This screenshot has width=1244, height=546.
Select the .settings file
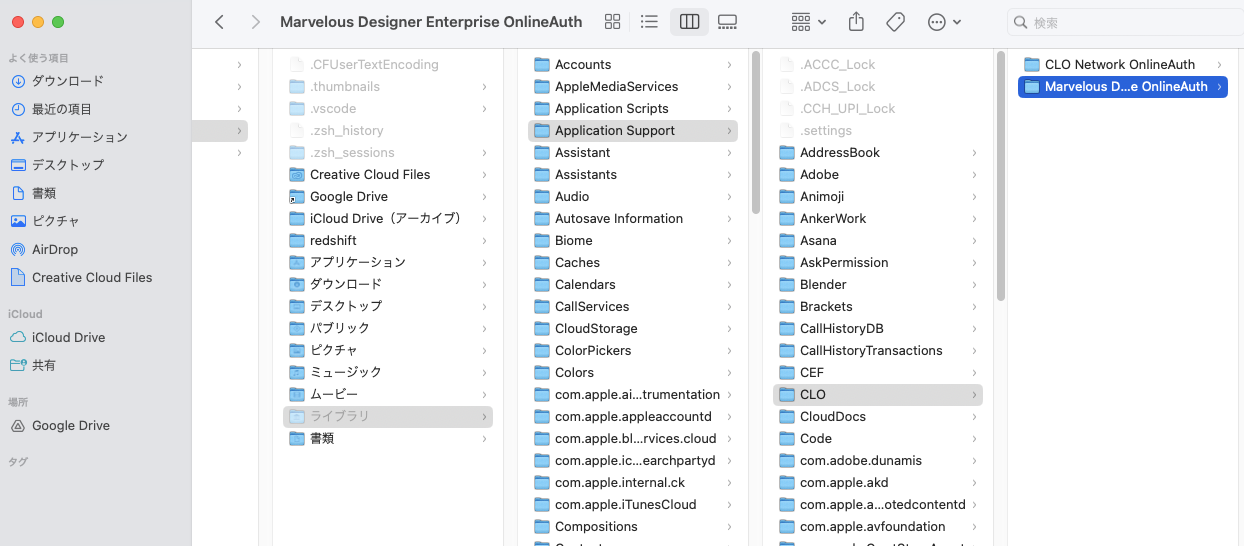878,130
